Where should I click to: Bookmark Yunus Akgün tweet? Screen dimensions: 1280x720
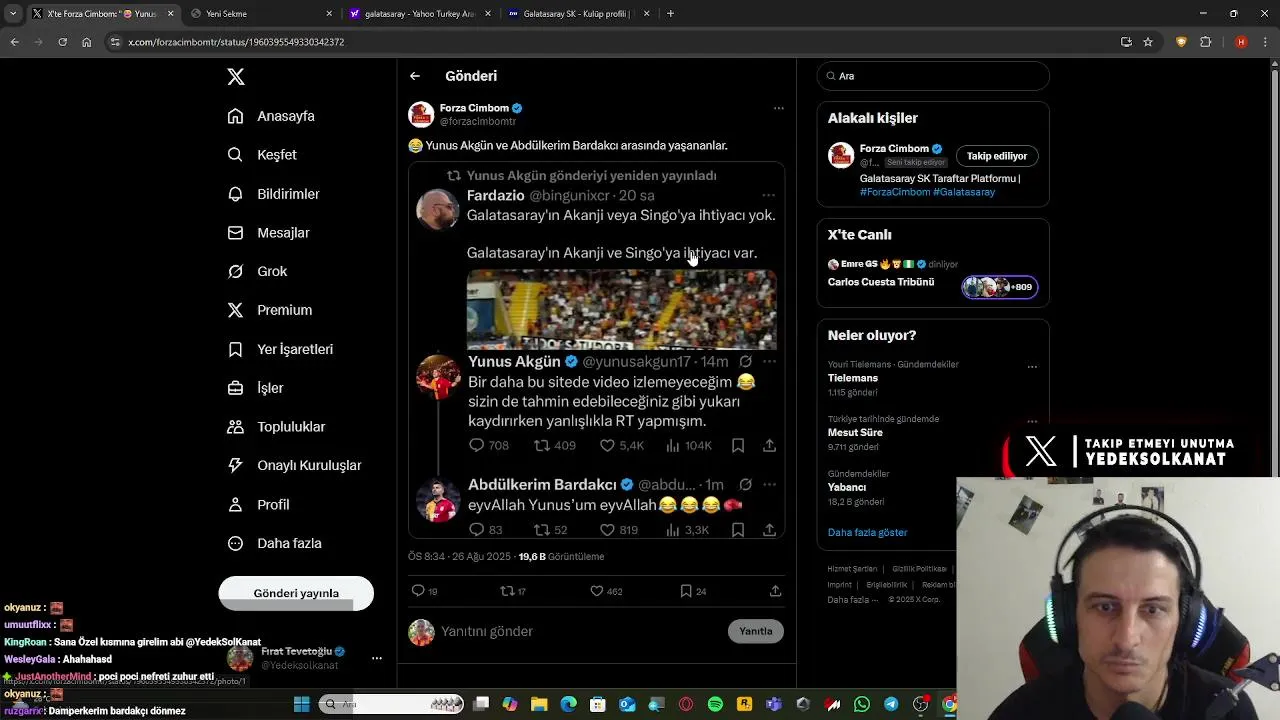pos(738,445)
